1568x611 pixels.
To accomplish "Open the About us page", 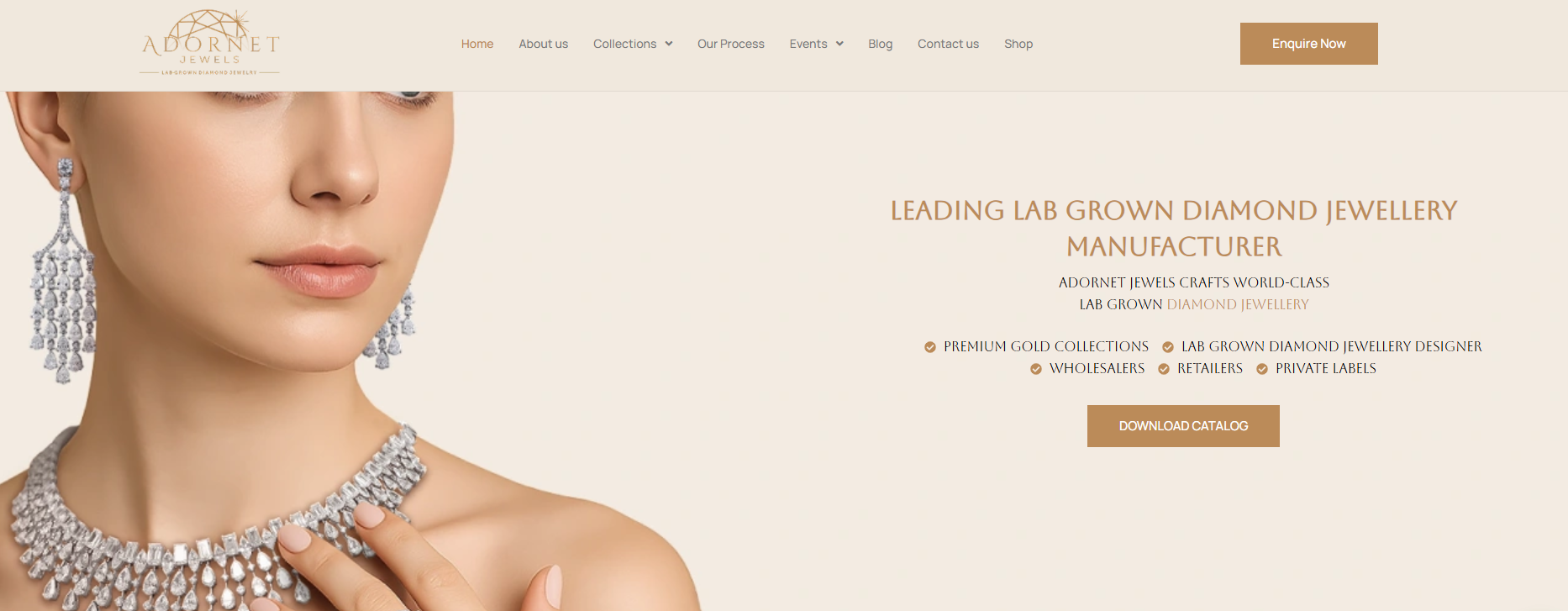I will [544, 44].
